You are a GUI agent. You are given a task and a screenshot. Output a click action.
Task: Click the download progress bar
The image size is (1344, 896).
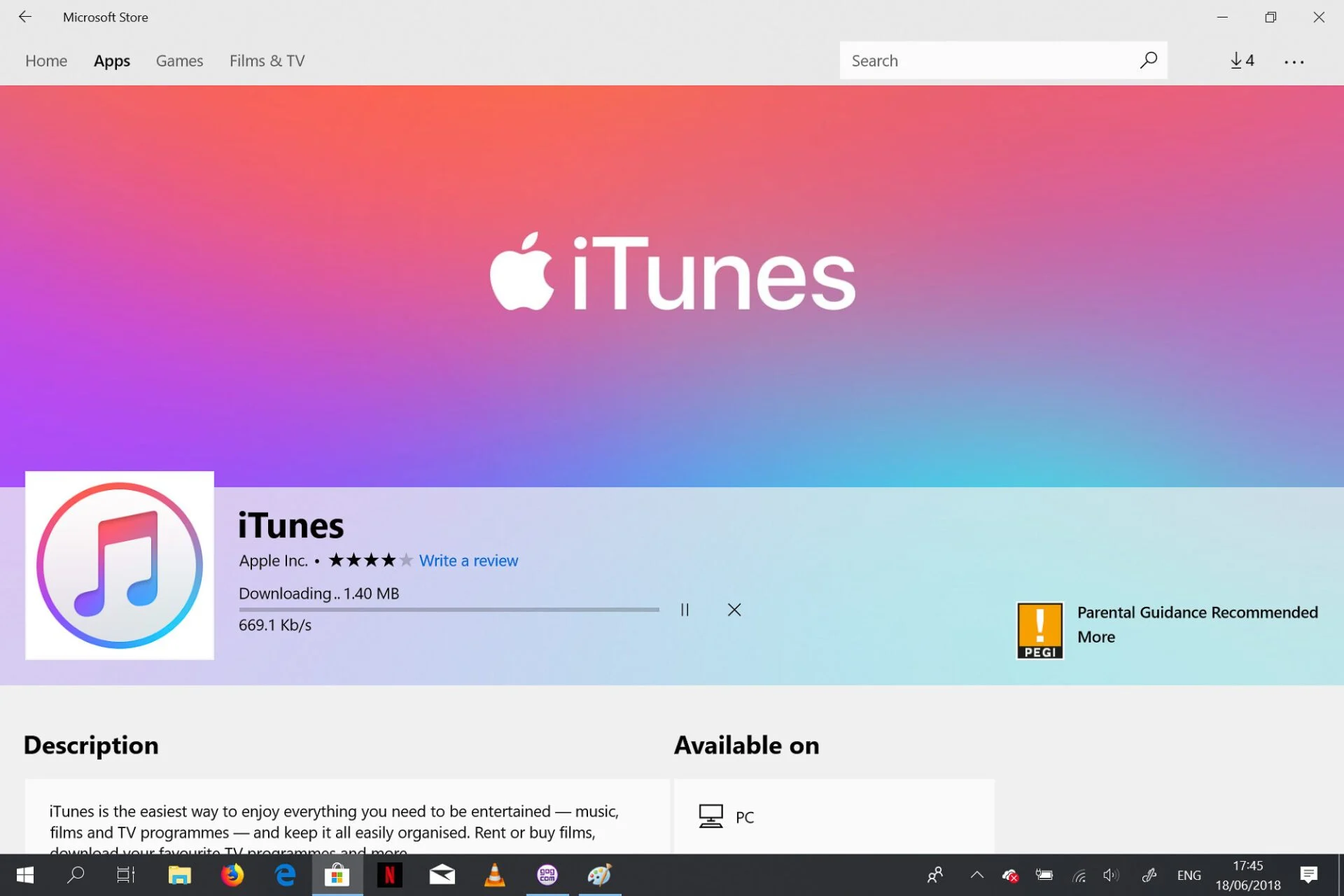tap(448, 610)
